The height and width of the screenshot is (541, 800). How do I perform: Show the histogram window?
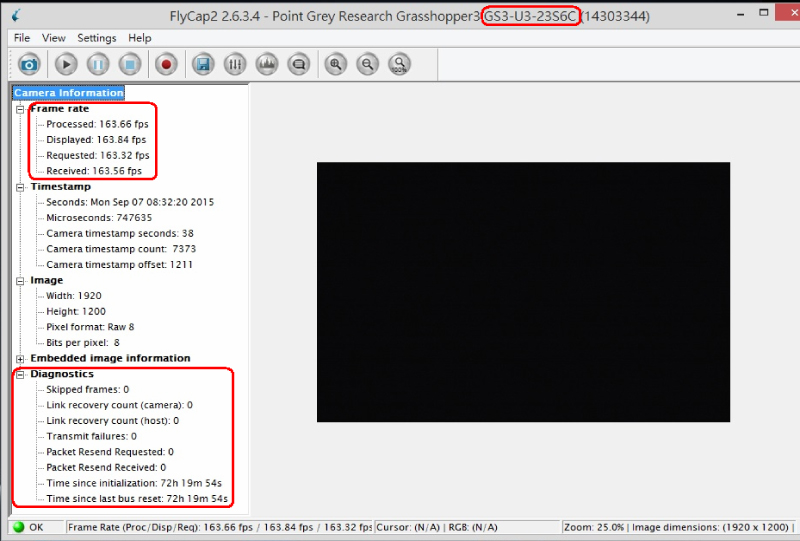click(x=267, y=64)
